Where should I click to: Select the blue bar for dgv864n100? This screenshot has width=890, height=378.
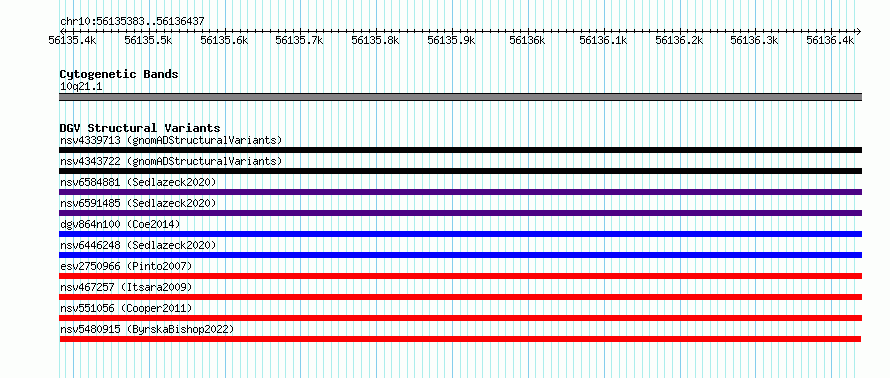(x=460, y=234)
